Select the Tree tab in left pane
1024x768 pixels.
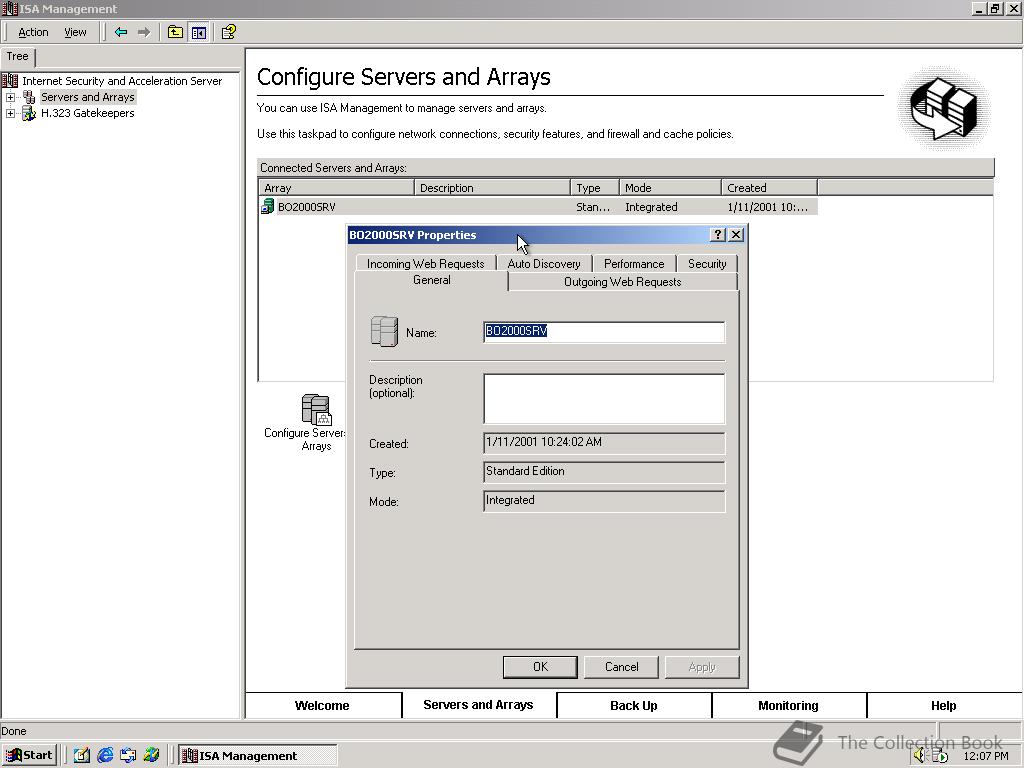click(18, 57)
